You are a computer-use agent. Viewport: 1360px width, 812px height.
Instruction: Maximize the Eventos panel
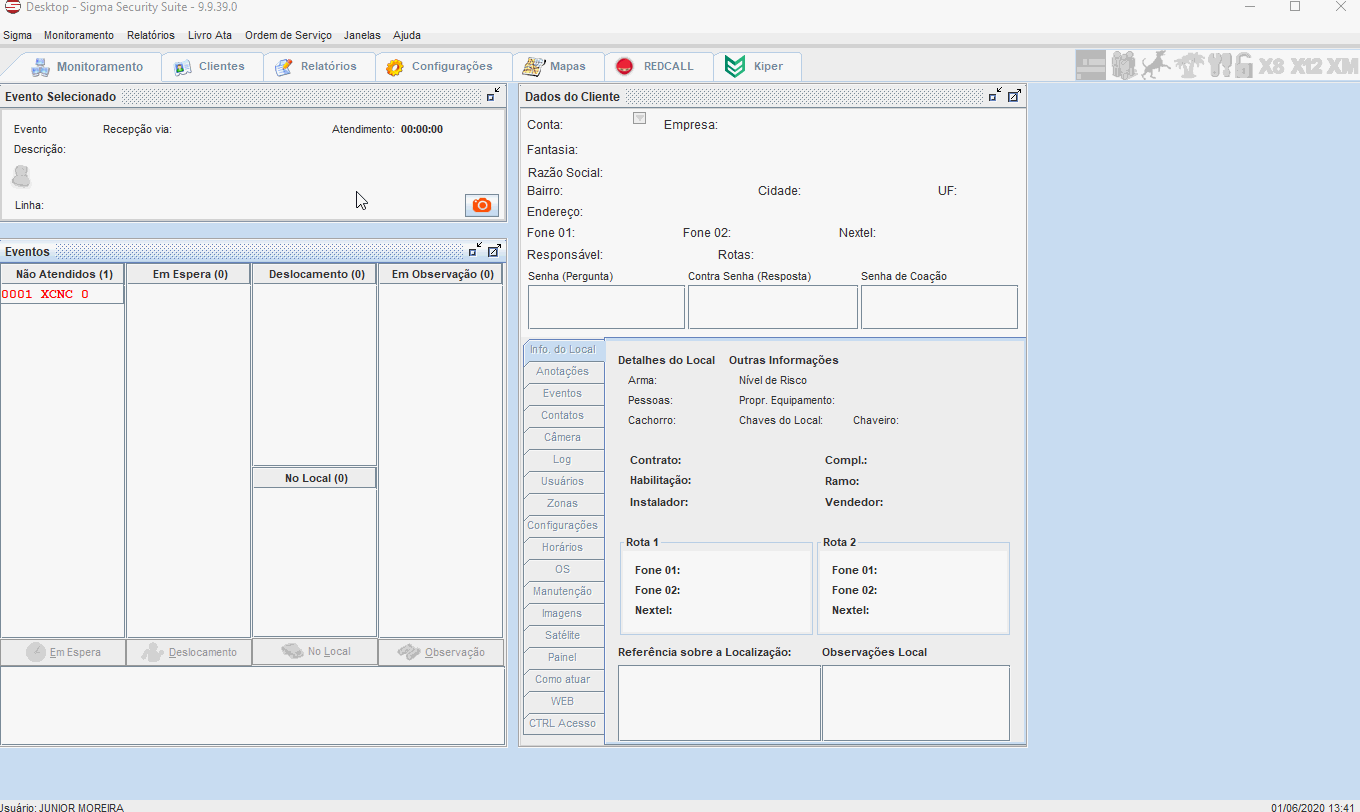click(x=494, y=251)
